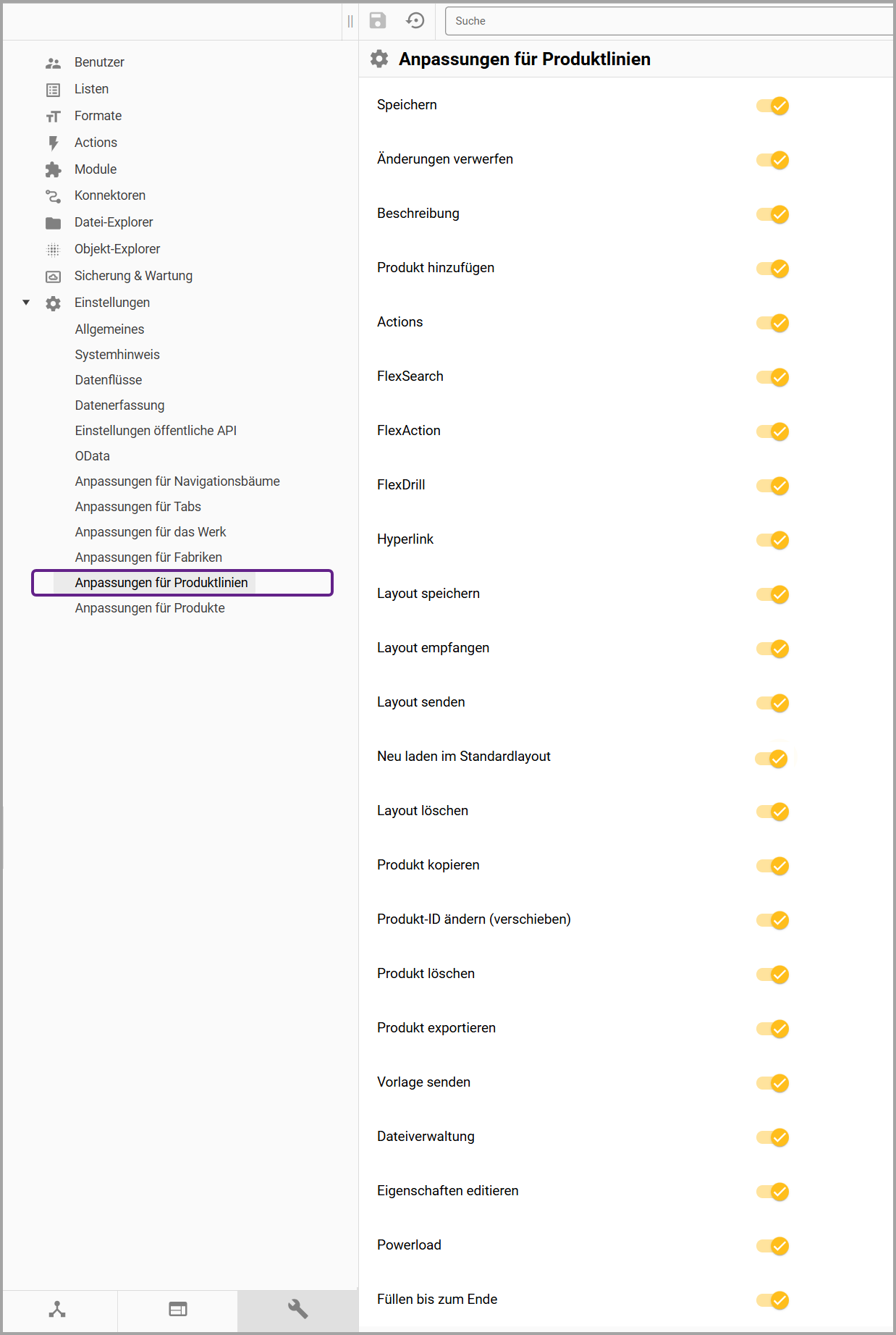Open Anpassungen für Tabs settings

[138, 507]
